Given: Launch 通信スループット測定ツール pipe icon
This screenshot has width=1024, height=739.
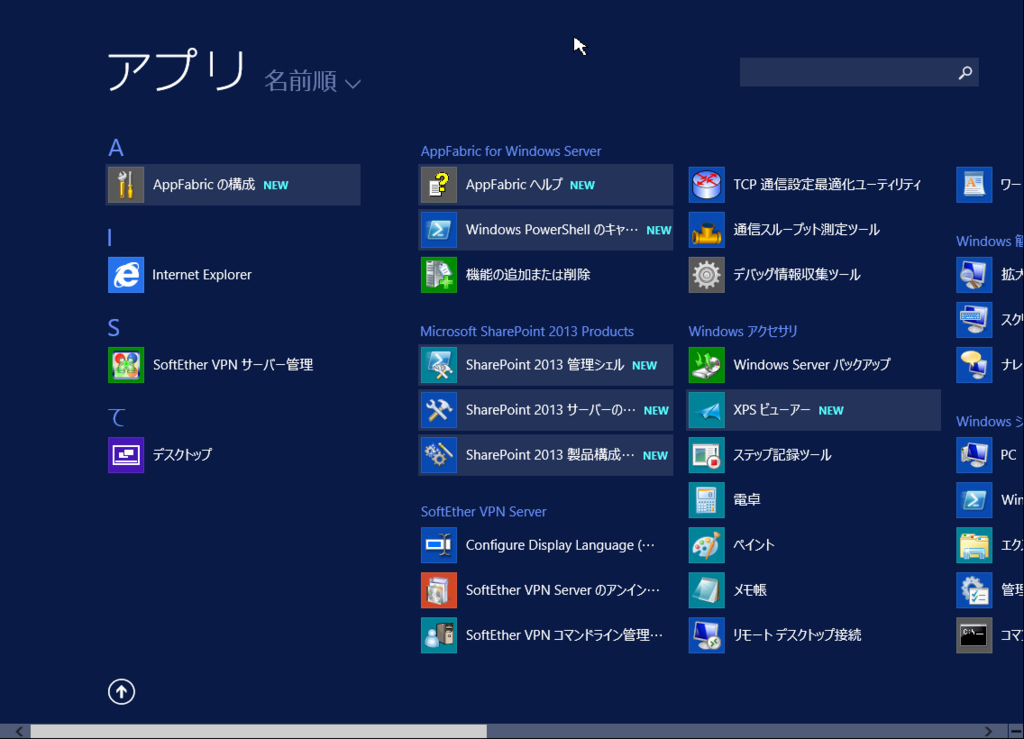Looking at the screenshot, I should pos(707,230).
